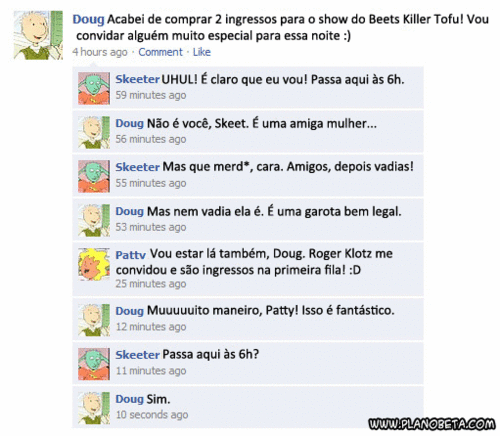Click Patty's avatar on Roger Klotz comment
The height and width of the screenshot is (436, 500).
pyautogui.click(x=94, y=264)
